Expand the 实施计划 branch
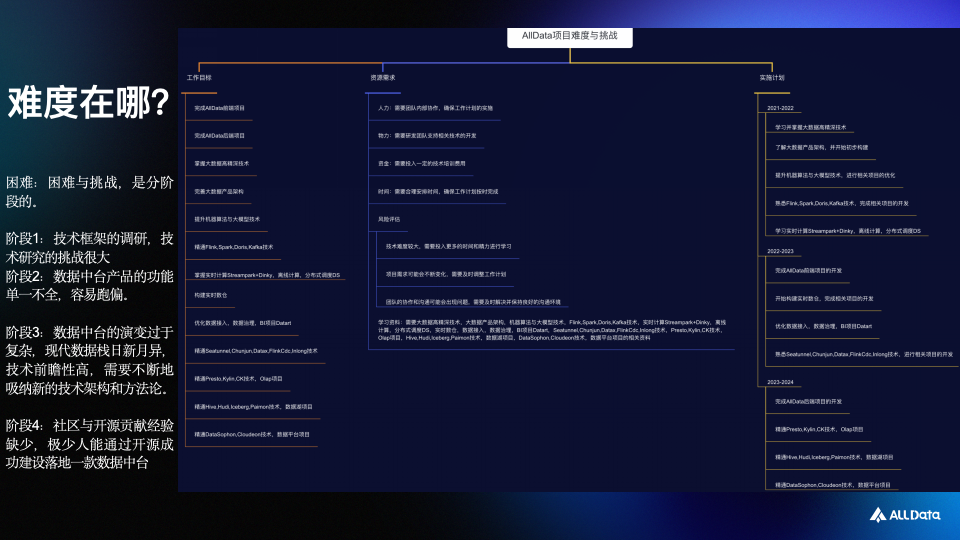The image size is (960, 540). pos(771,77)
